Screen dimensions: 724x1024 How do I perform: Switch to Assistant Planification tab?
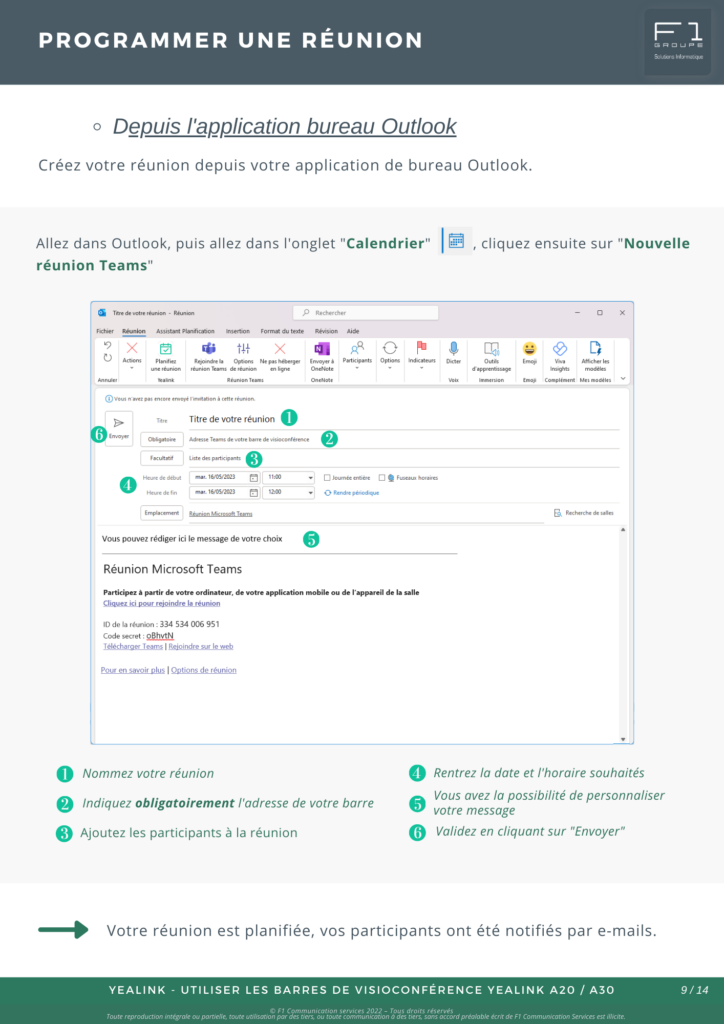(x=185, y=331)
